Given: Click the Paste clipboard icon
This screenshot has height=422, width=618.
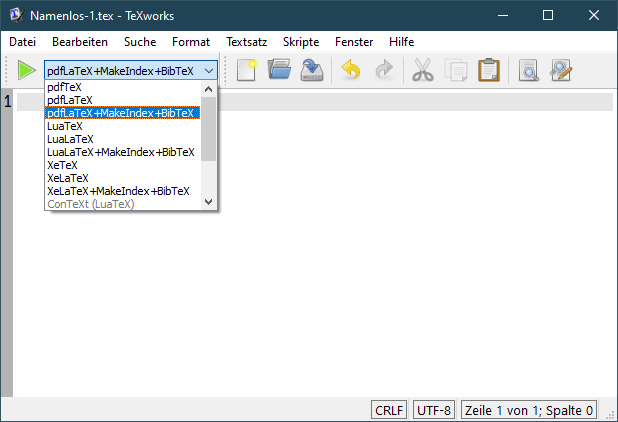Looking at the screenshot, I should point(488,70).
